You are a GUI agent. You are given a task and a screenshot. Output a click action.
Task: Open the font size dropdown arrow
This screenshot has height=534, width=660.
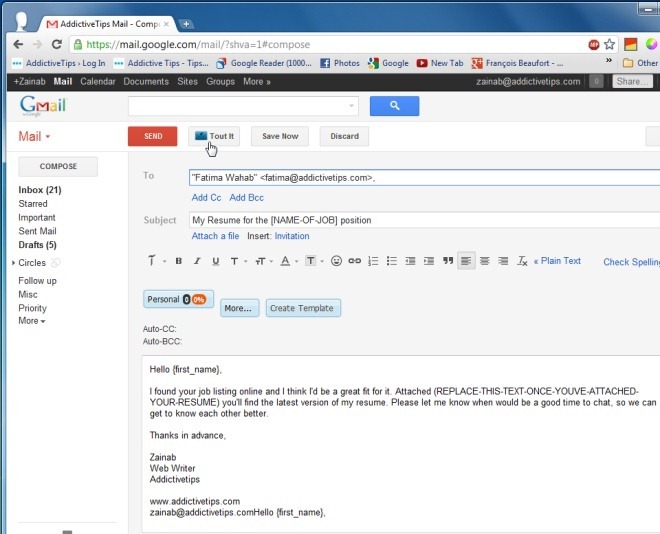271,261
